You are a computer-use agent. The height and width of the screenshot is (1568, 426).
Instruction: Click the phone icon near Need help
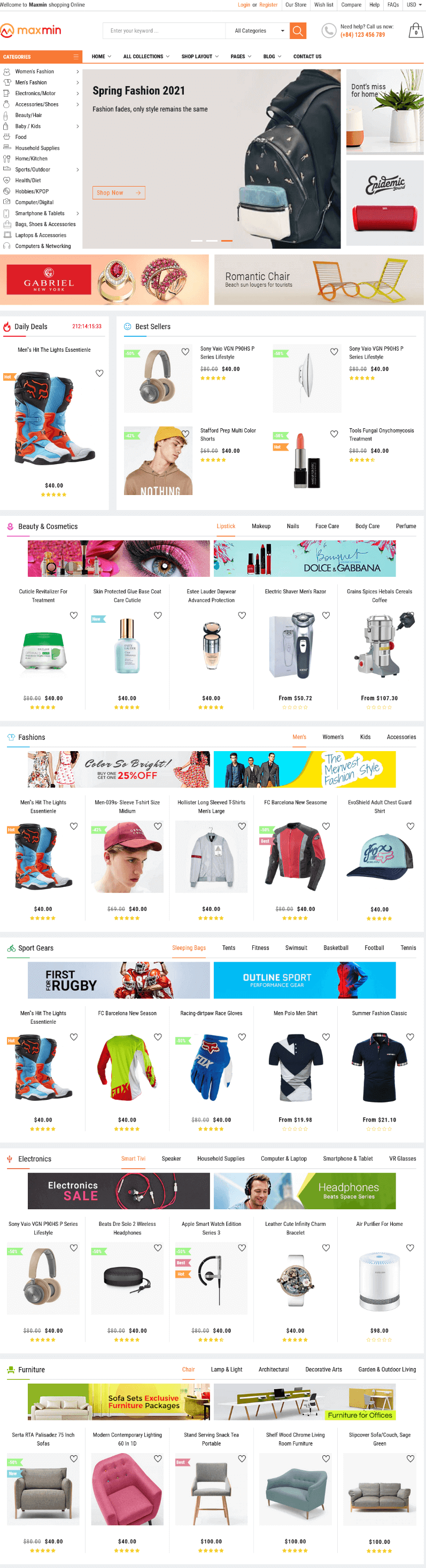pyautogui.click(x=329, y=30)
